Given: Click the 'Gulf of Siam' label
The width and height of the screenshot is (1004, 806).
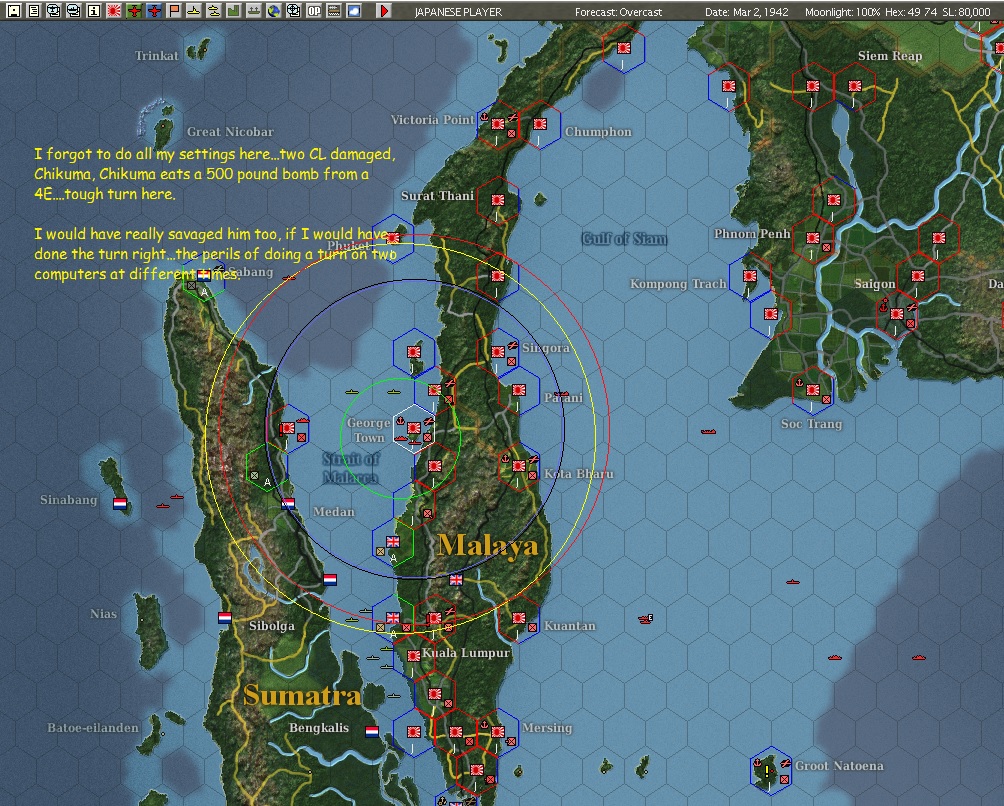Looking at the screenshot, I should click(x=624, y=239).
